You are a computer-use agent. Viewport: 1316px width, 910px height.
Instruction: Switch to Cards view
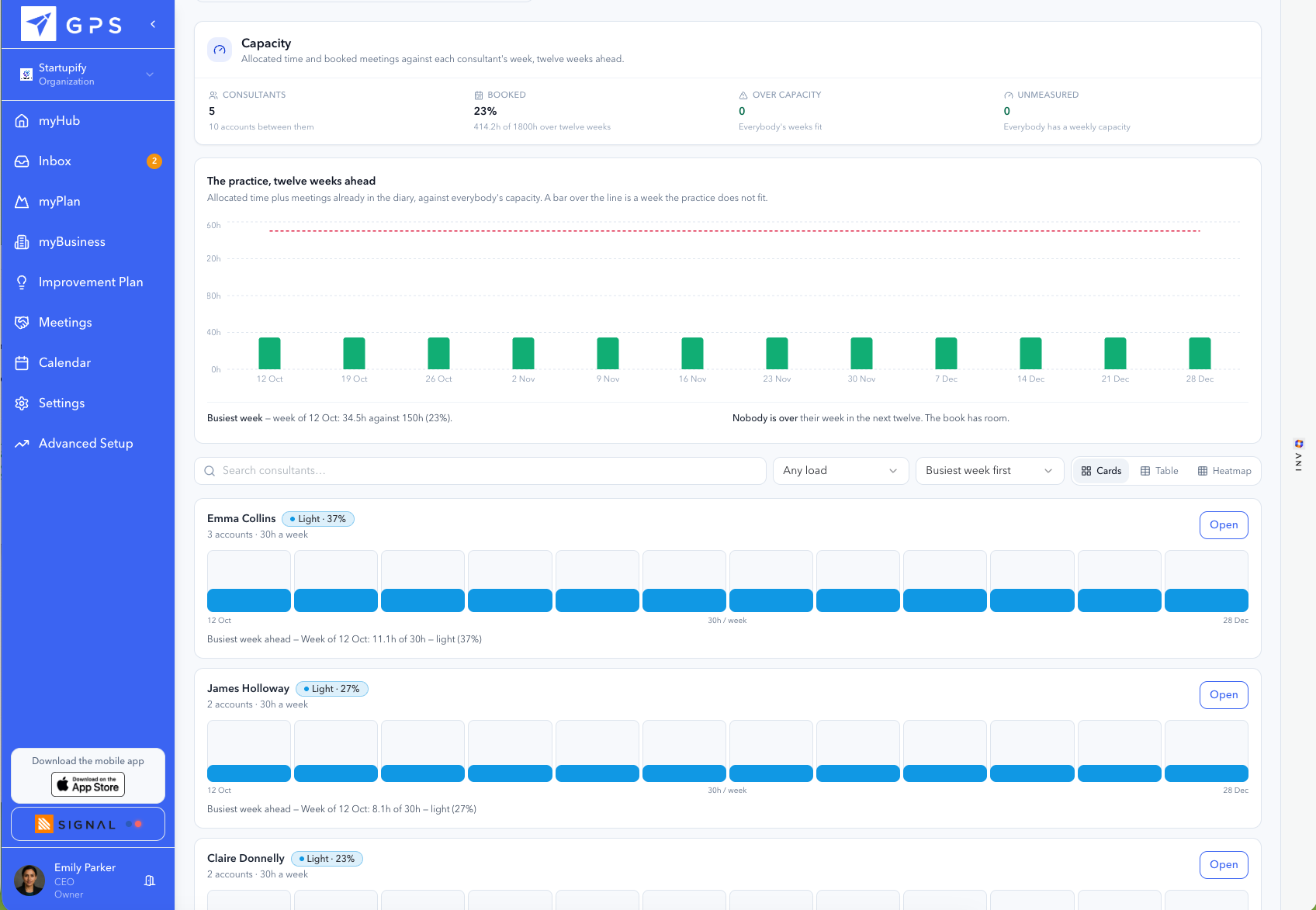click(x=1101, y=471)
